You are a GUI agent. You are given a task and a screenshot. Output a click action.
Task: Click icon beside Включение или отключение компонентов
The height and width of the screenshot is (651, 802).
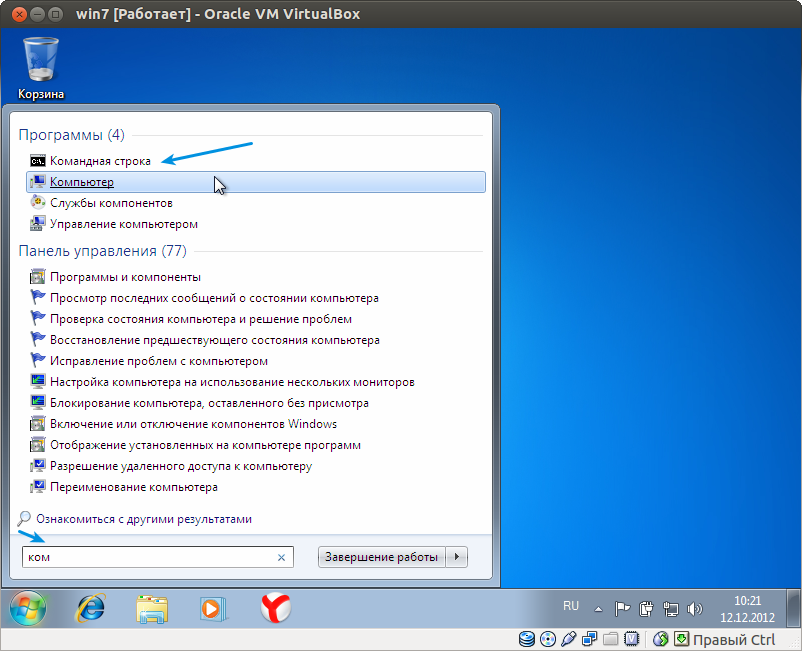pyautogui.click(x=37, y=424)
